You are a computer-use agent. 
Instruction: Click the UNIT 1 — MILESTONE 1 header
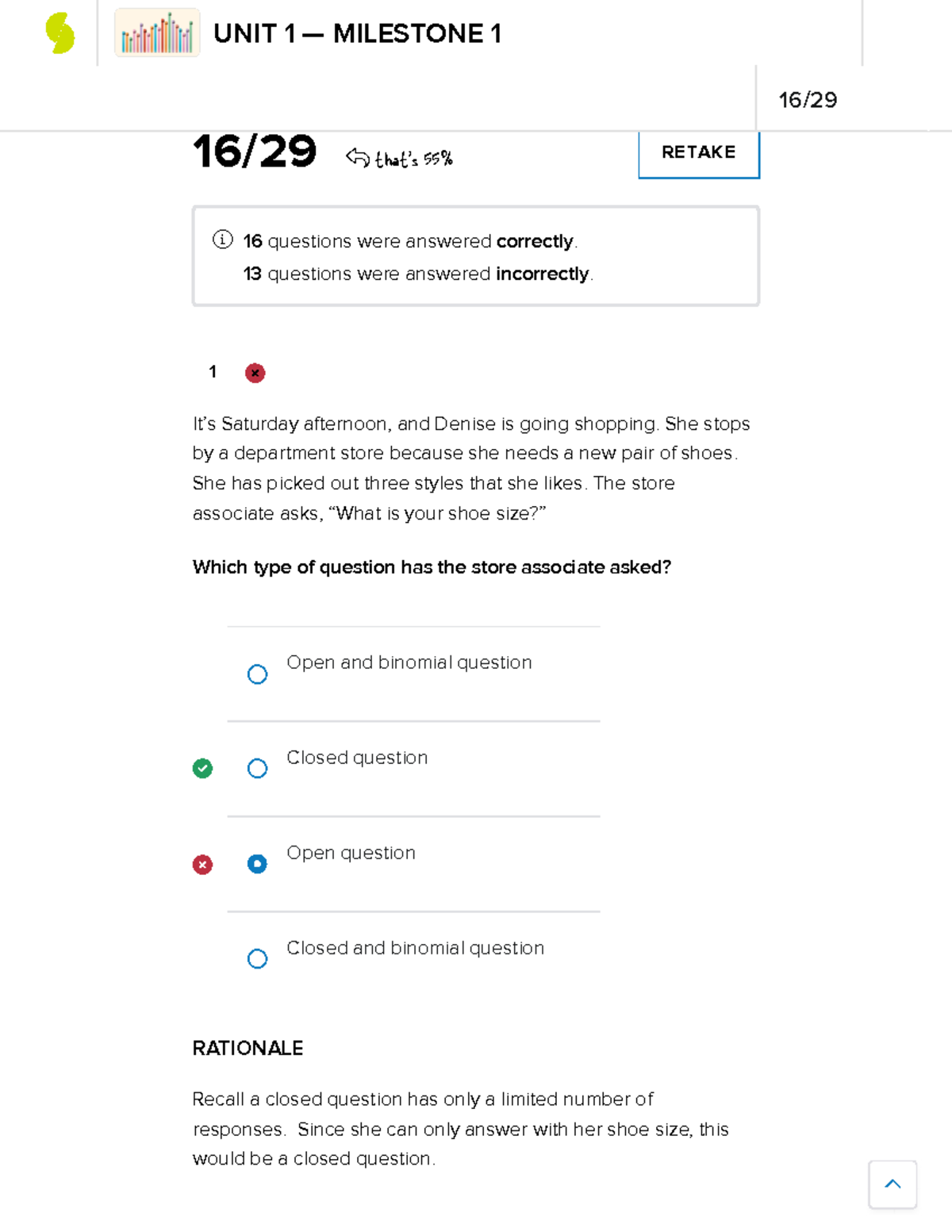[359, 33]
